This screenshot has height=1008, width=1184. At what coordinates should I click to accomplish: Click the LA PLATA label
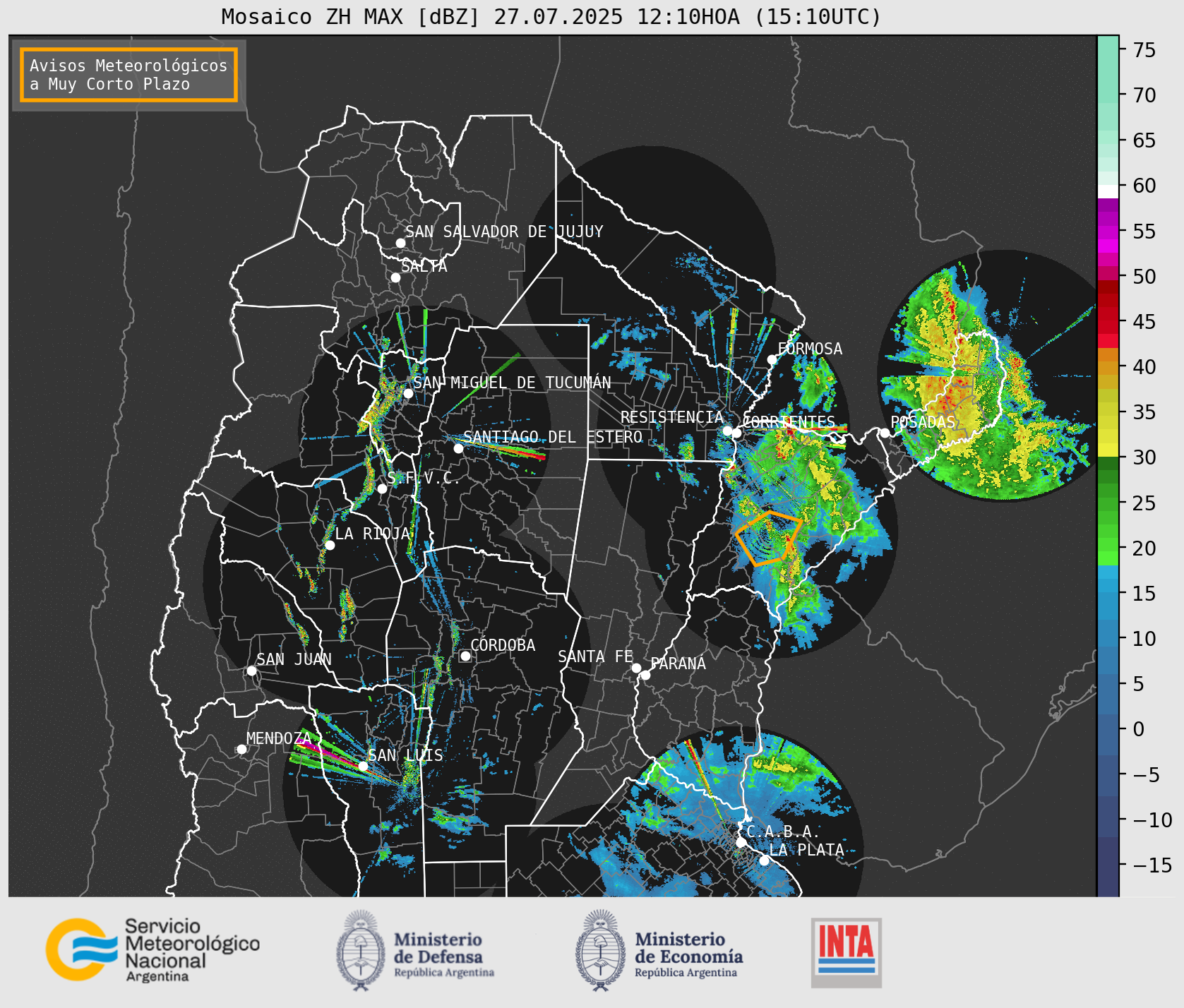(806, 850)
